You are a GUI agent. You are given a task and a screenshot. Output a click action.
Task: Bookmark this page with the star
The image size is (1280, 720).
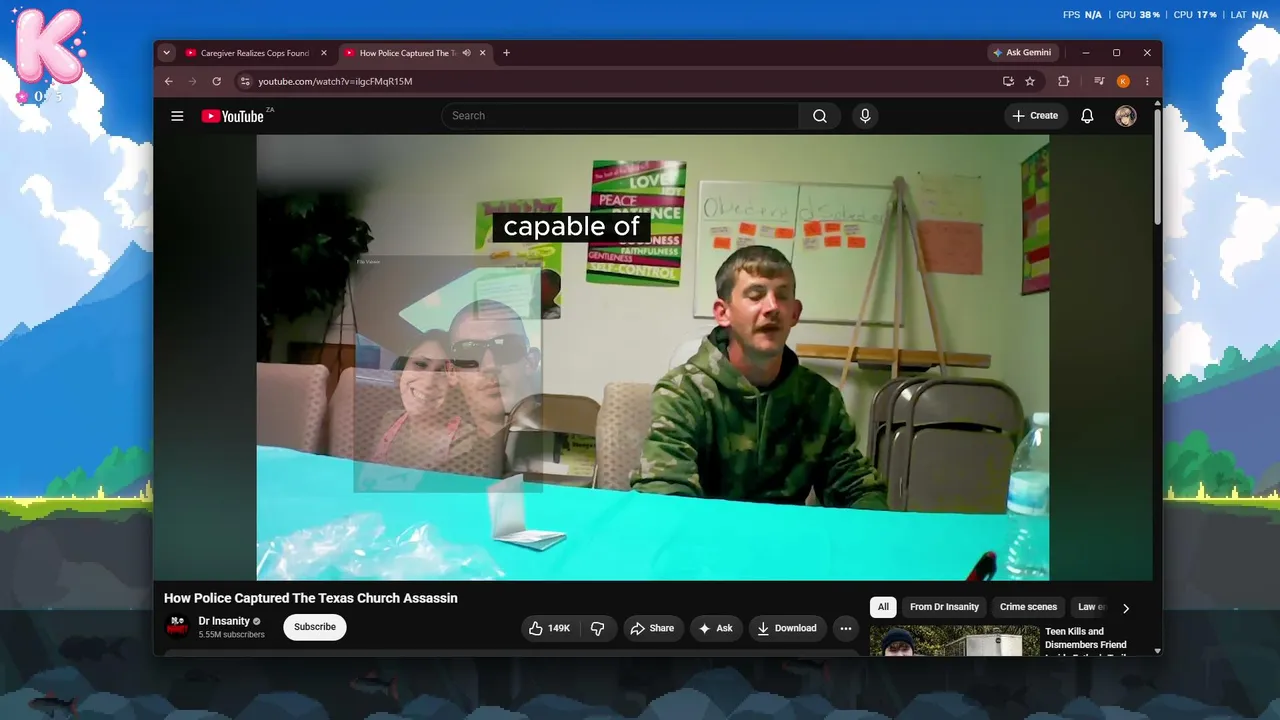coord(1030,81)
